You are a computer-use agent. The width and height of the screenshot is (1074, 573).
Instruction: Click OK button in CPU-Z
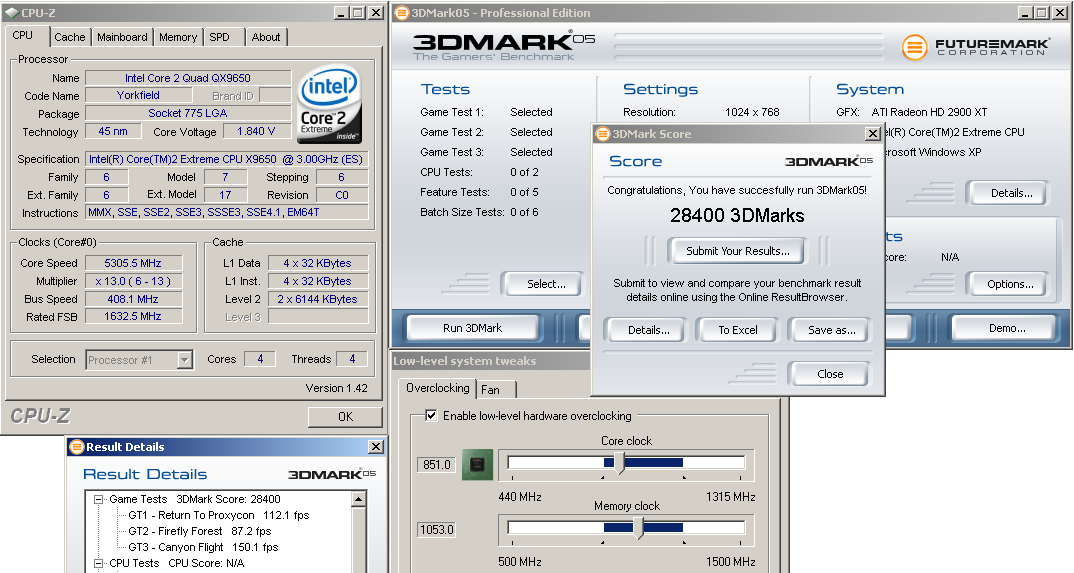point(345,416)
